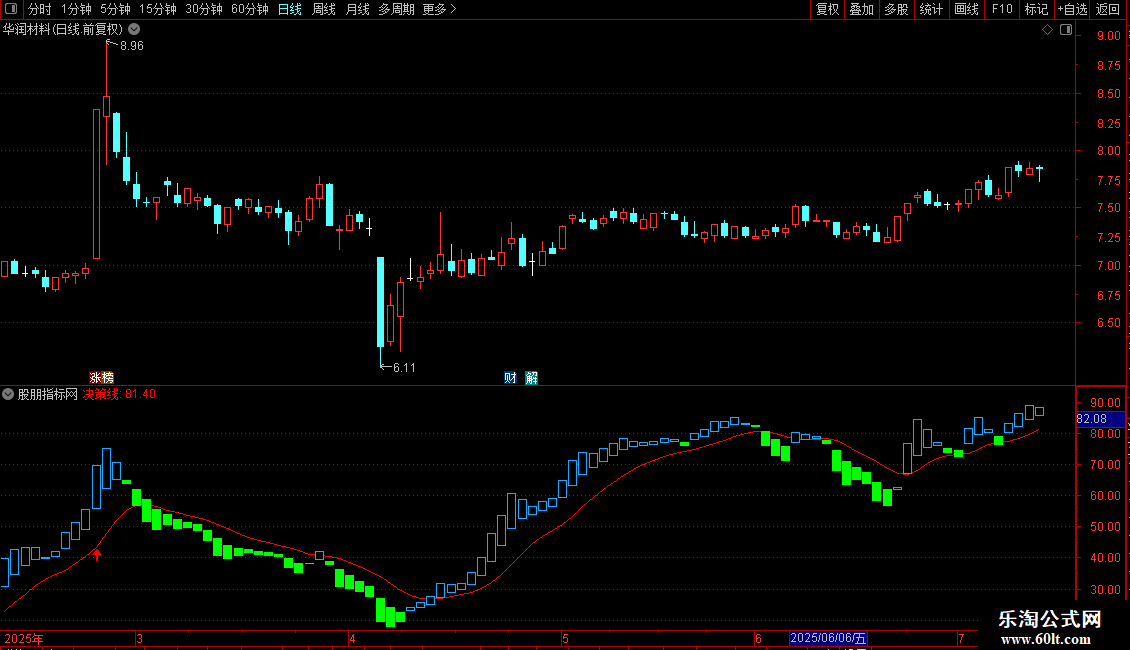Select the 60分钟 period
This screenshot has width=1130, height=650.
tap(250, 9)
